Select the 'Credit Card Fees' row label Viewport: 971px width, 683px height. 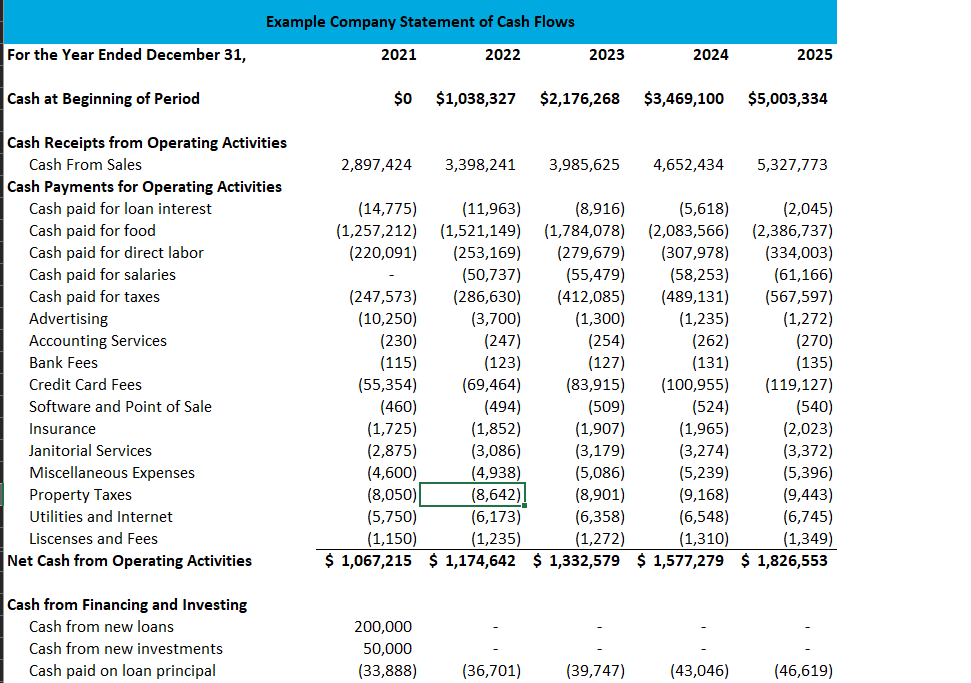(85, 385)
